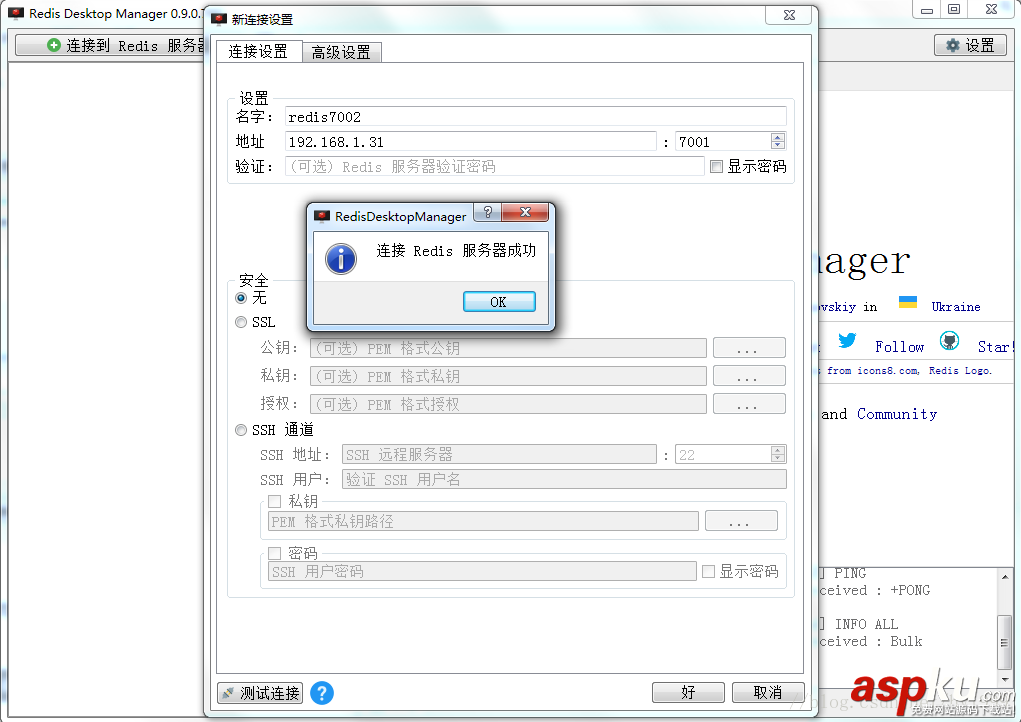Open the Follow link in main window
The height and width of the screenshot is (722, 1021).
point(899,347)
